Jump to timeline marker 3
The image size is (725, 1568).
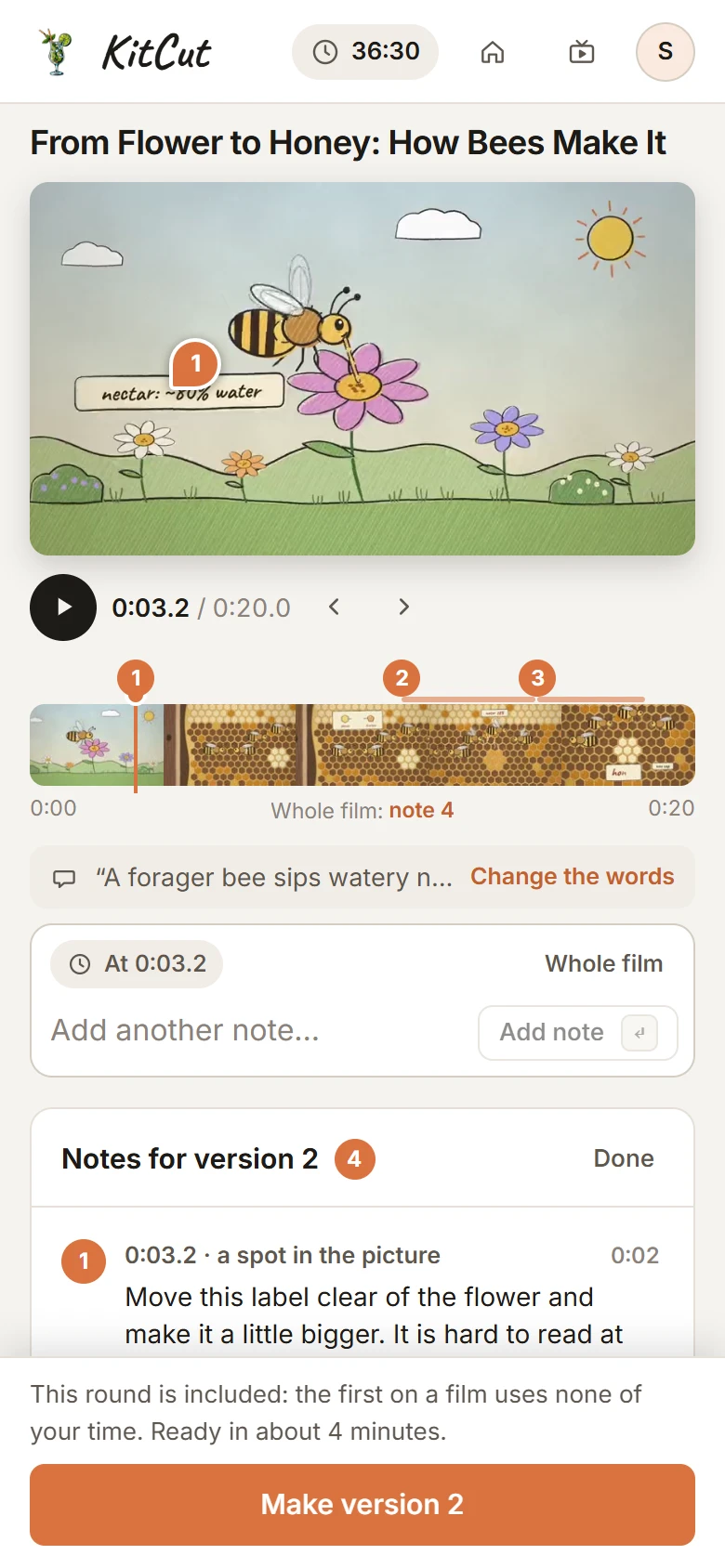(x=537, y=678)
